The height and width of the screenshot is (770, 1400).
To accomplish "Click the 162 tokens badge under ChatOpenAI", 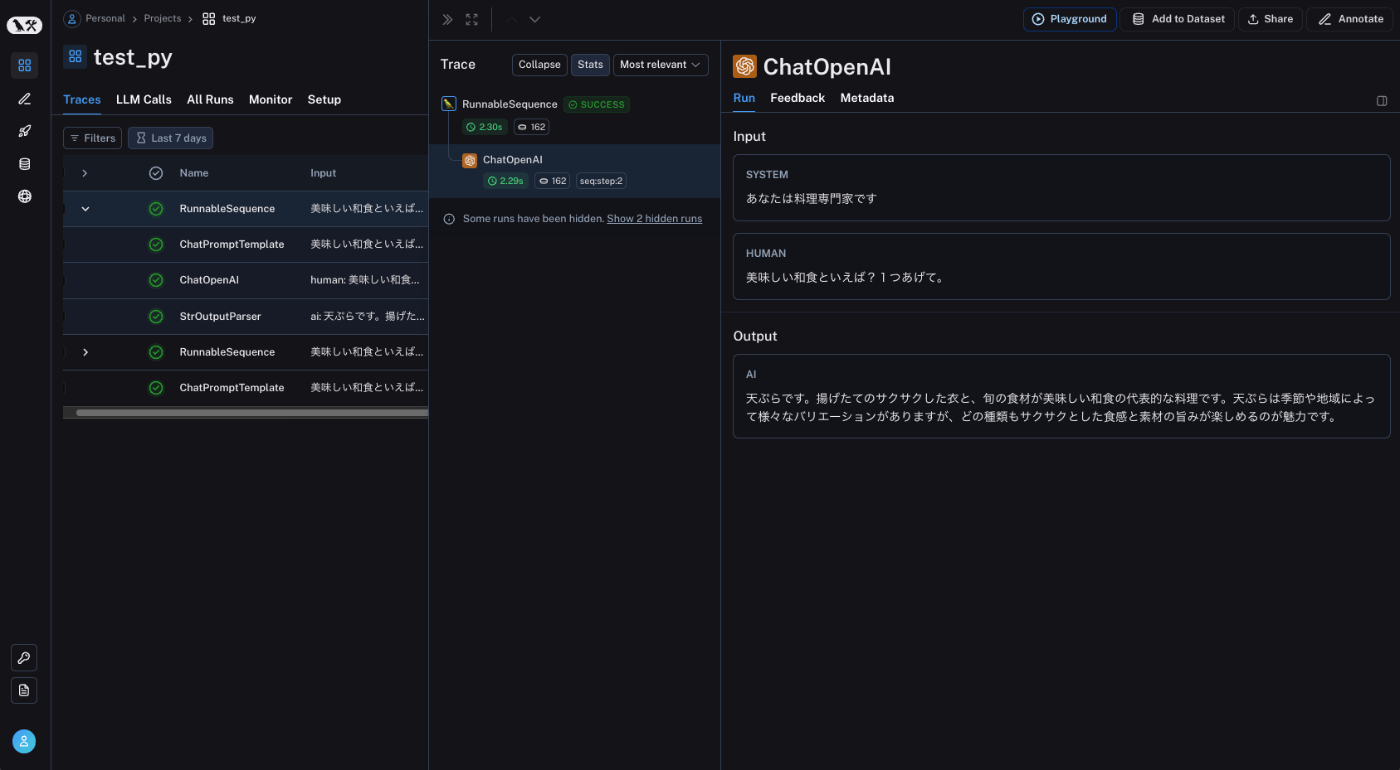I will pyautogui.click(x=553, y=181).
